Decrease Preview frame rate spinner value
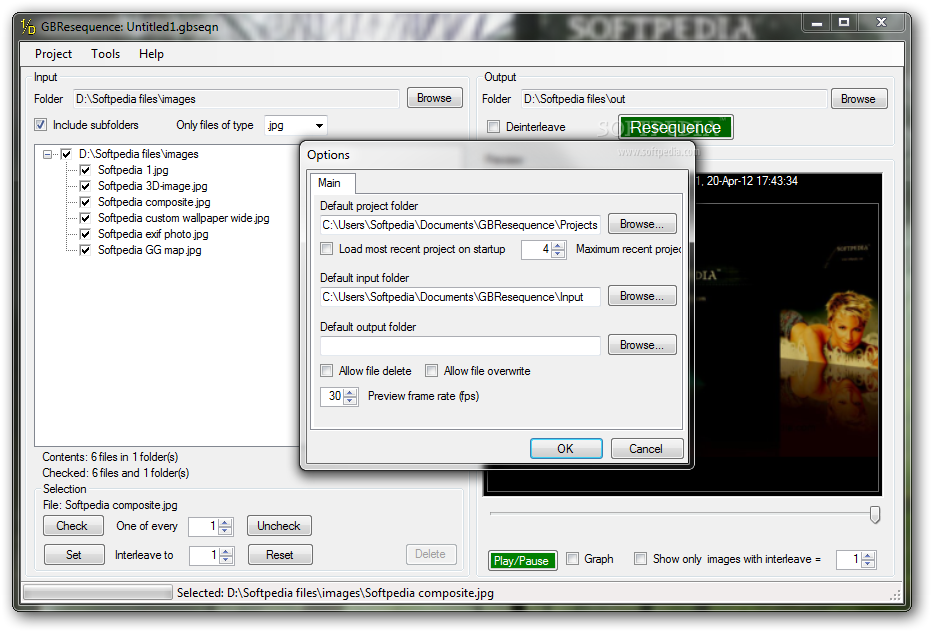The image size is (932, 632). pos(350,401)
